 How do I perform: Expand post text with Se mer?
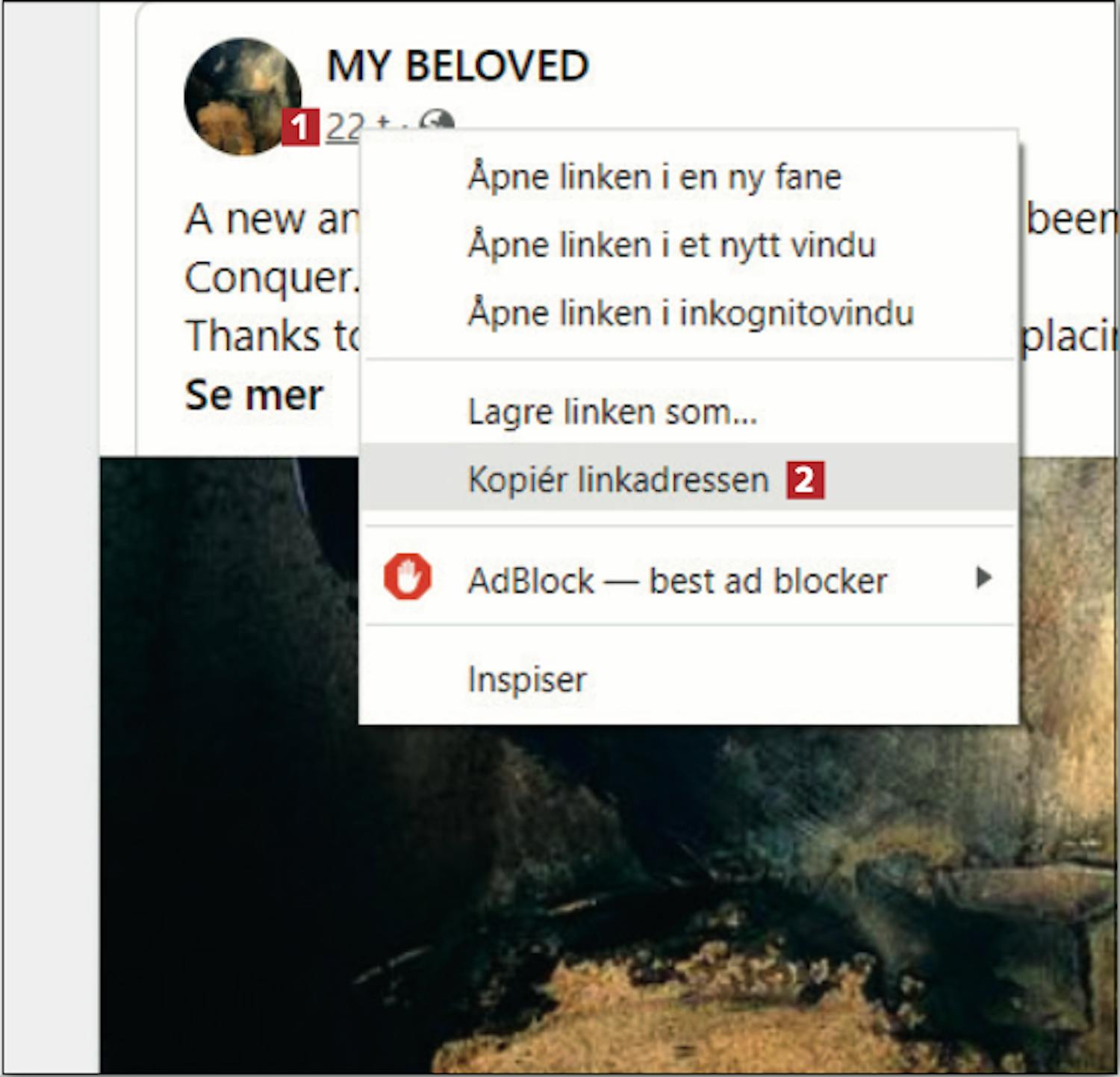(254, 395)
